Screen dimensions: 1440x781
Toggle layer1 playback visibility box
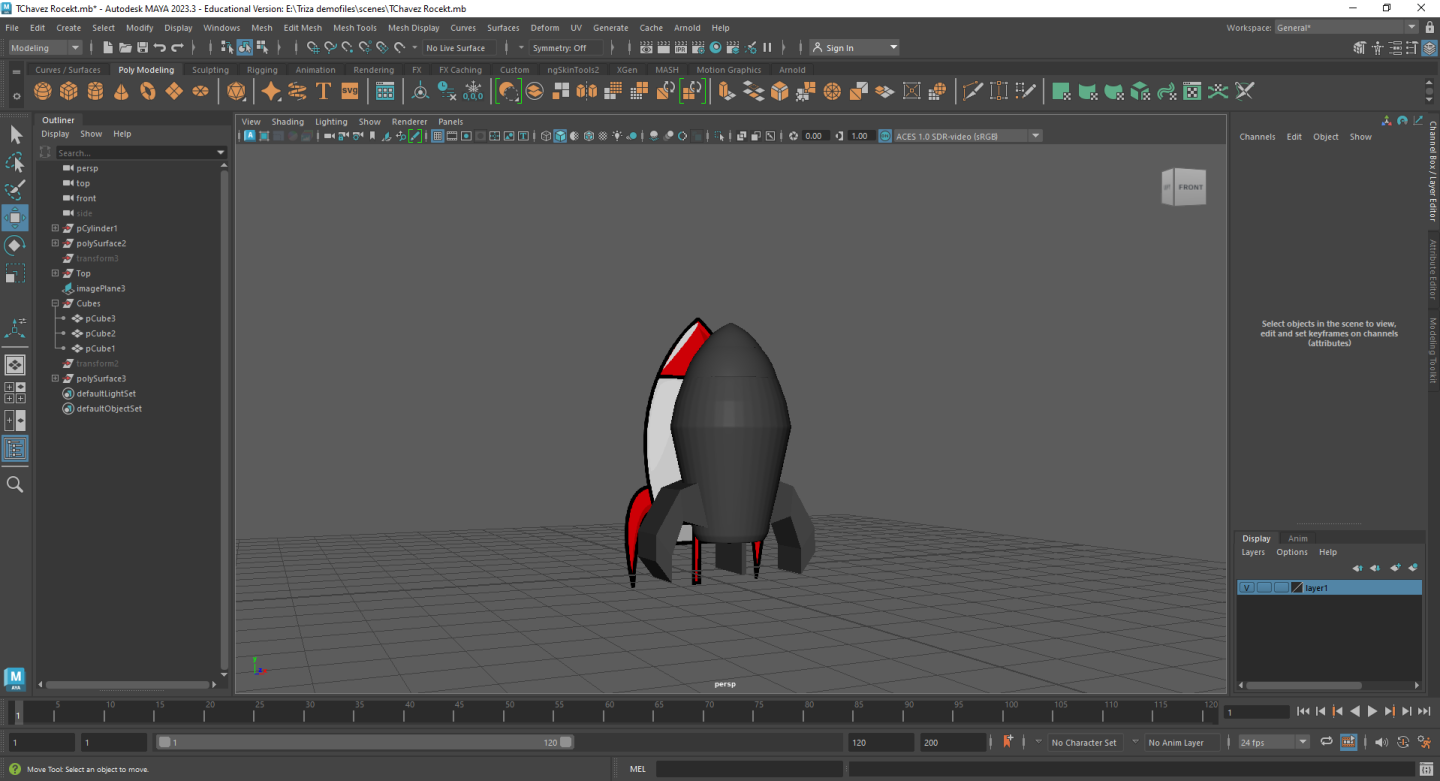[1264, 588]
